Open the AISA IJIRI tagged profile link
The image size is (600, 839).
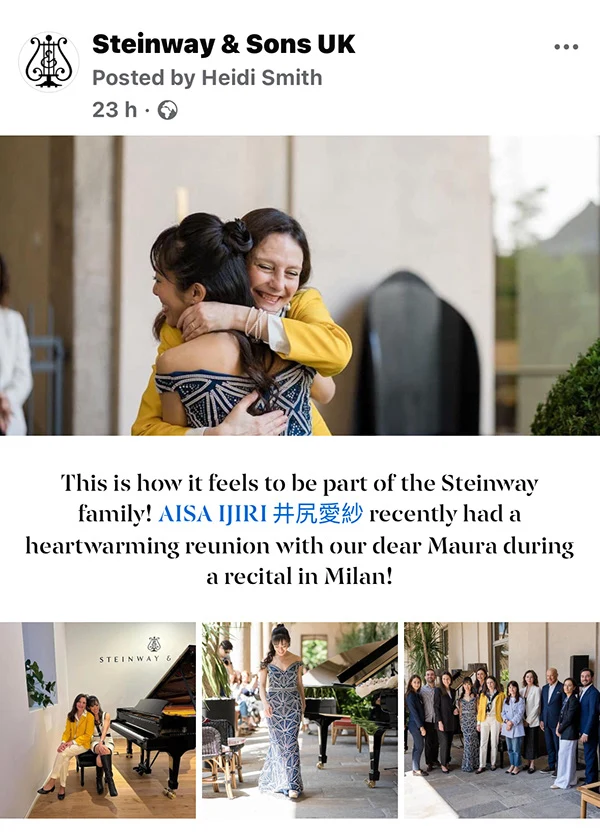(x=212, y=514)
